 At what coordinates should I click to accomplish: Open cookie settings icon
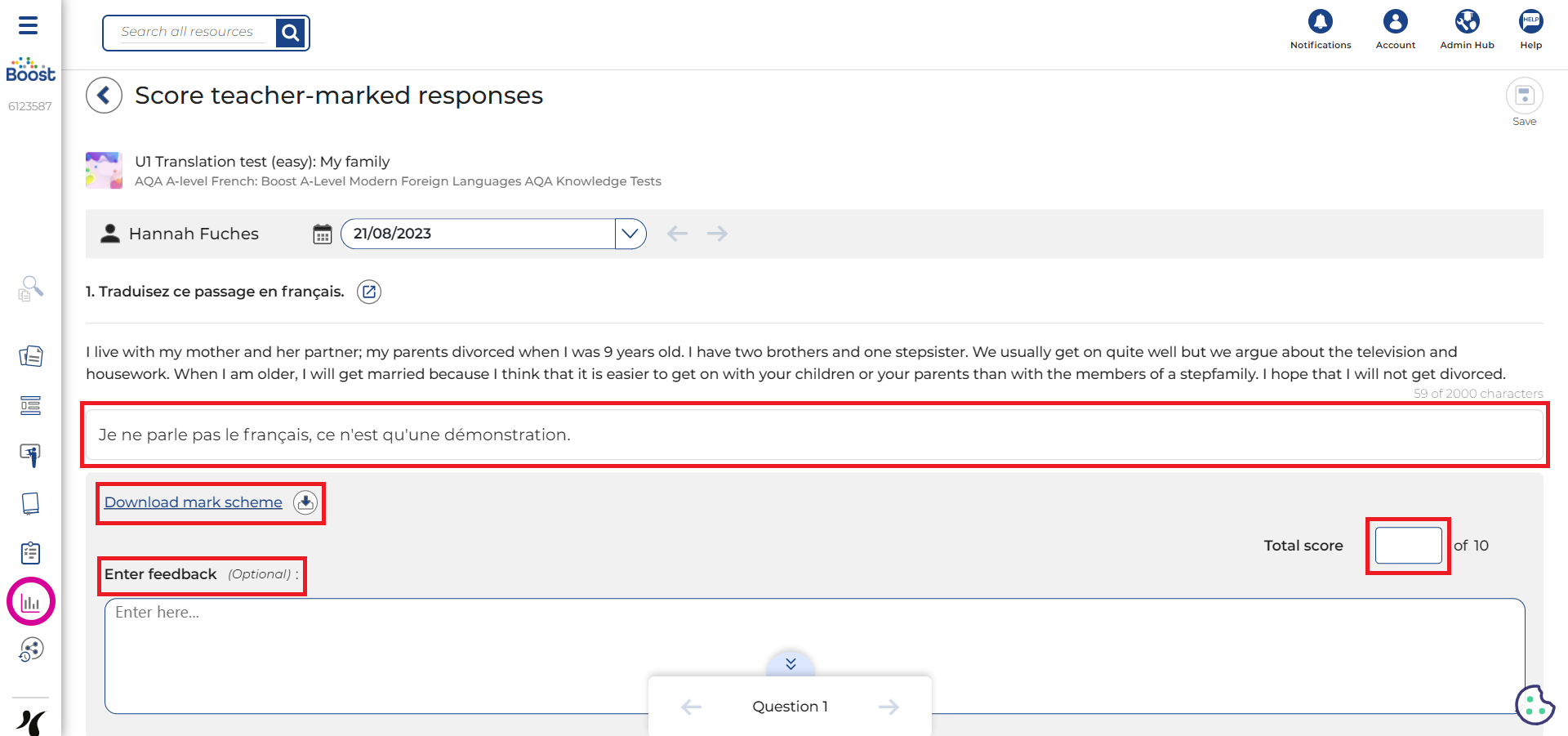point(1535,704)
